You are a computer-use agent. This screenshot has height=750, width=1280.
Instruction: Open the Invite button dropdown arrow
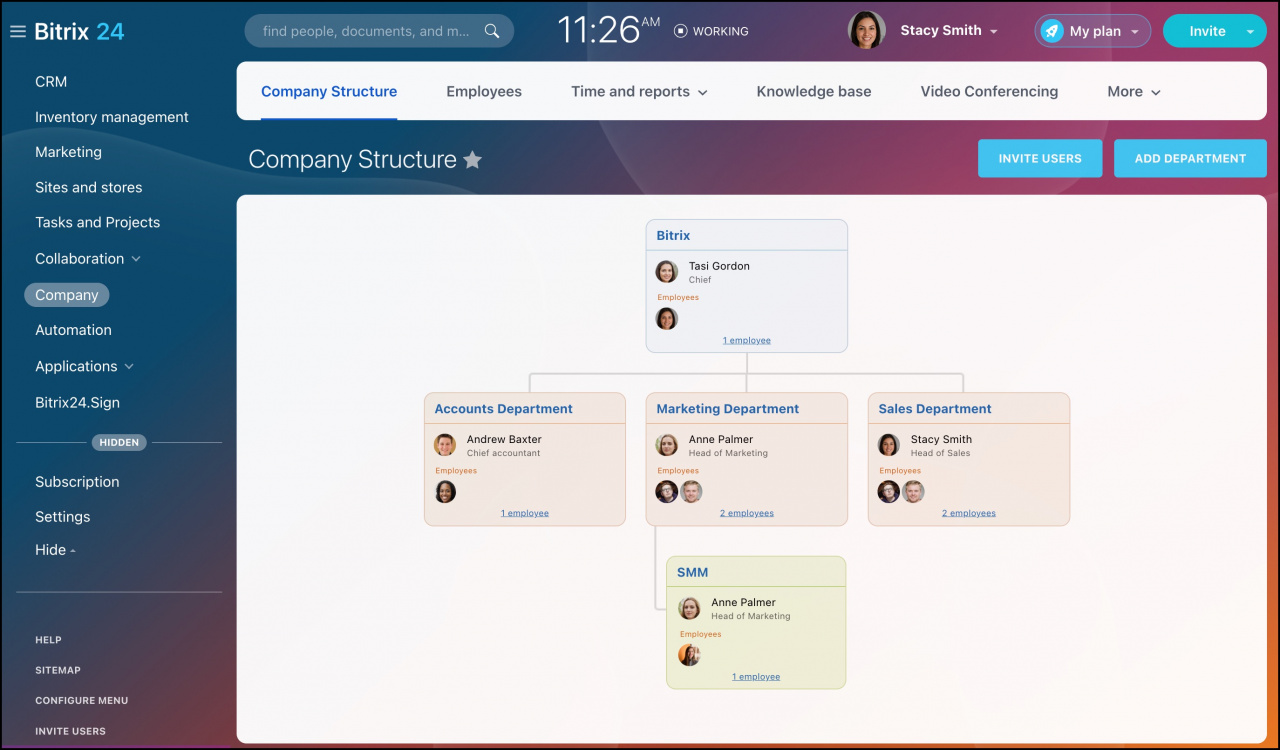coord(1250,32)
